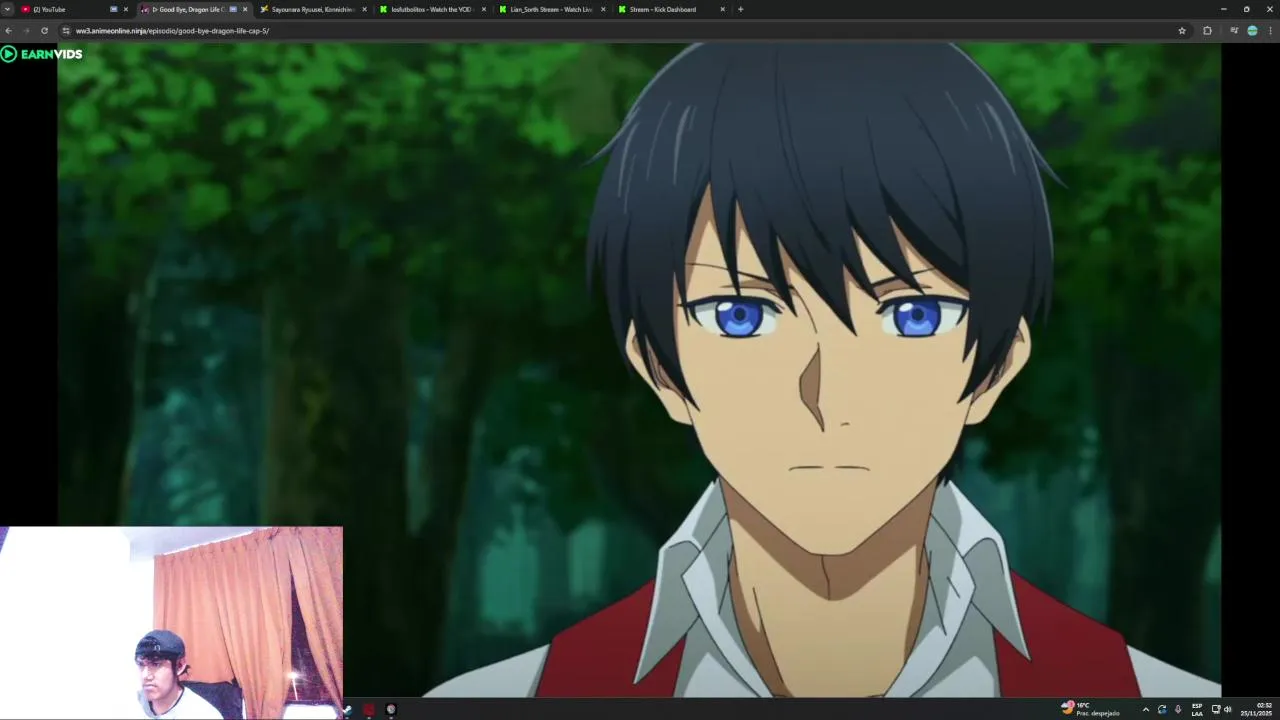
Task: Close the Good Bye, Dragon Life tab
Action: [x=245, y=9]
